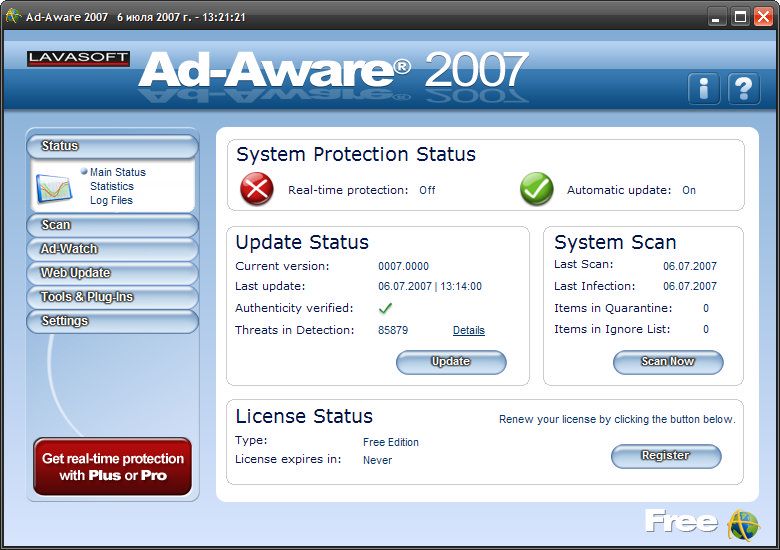Select Main Status in the sidebar
Viewport: 780px width, 550px height.
click(x=117, y=172)
